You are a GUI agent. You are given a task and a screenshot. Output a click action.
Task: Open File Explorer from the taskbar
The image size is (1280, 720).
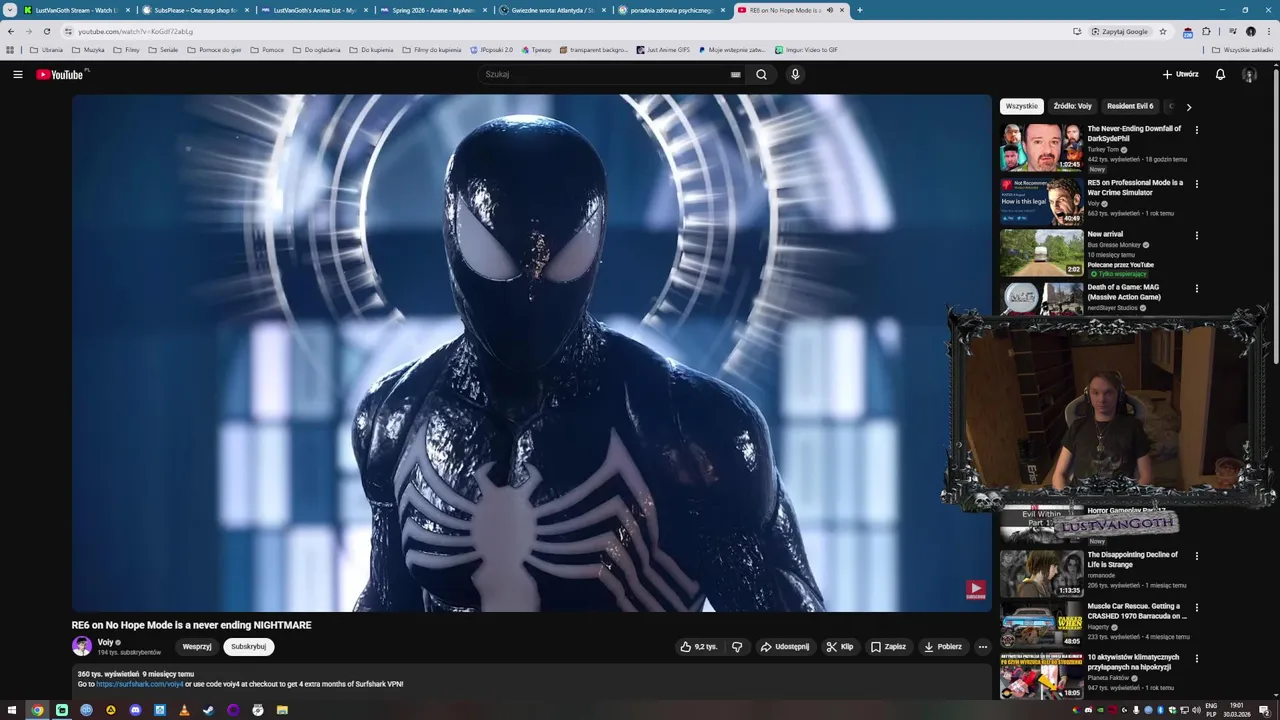click(282, 710)
